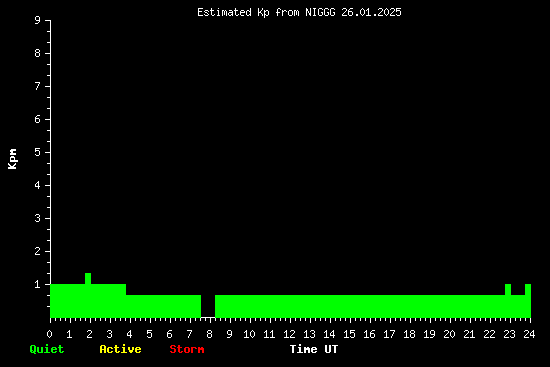550x367 pixels.
Task: Click the gap in bars at hour 8
Action: (x=208, y=306)
